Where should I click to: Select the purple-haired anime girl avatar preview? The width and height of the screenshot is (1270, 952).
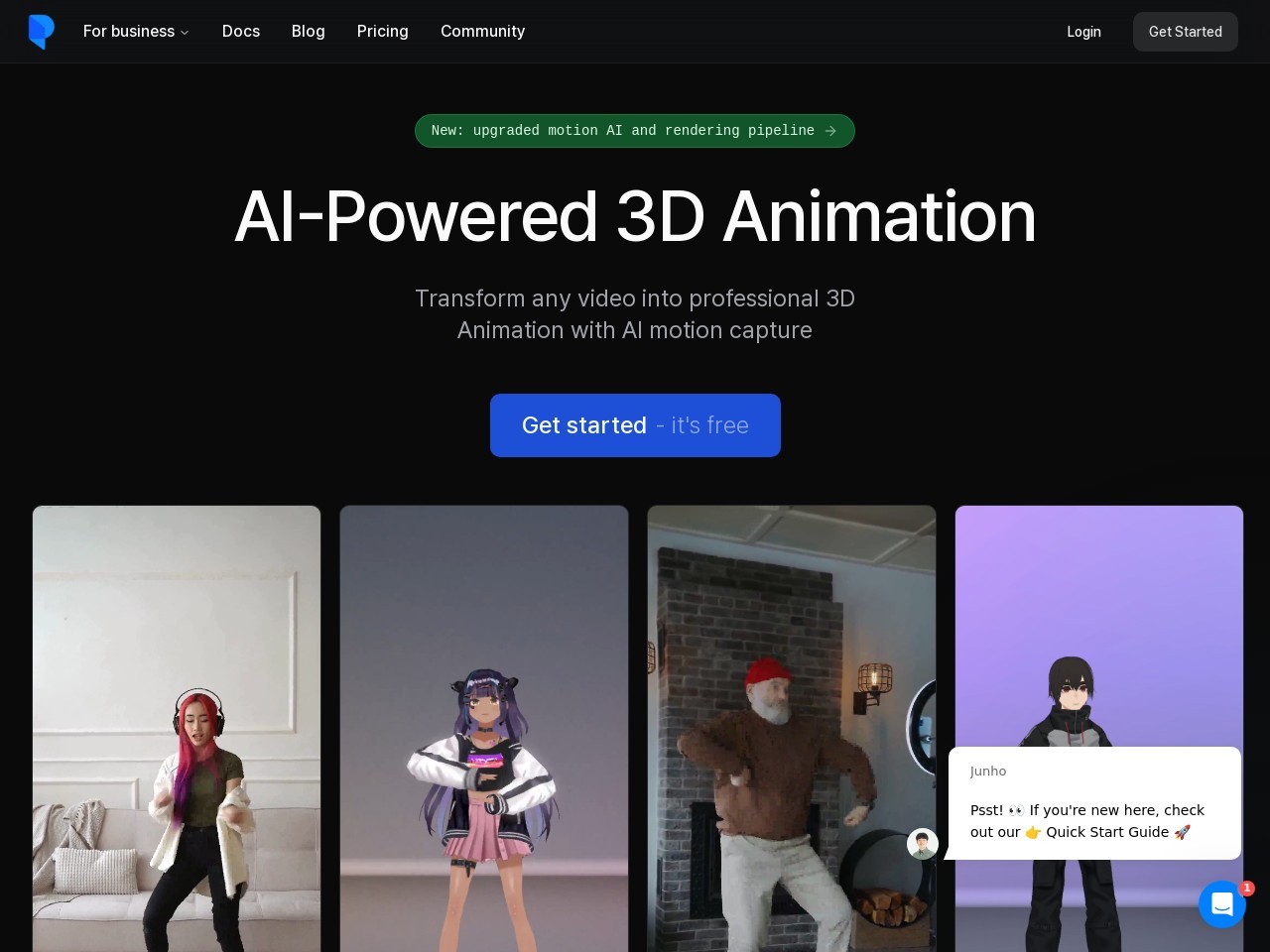coord(484,729)
